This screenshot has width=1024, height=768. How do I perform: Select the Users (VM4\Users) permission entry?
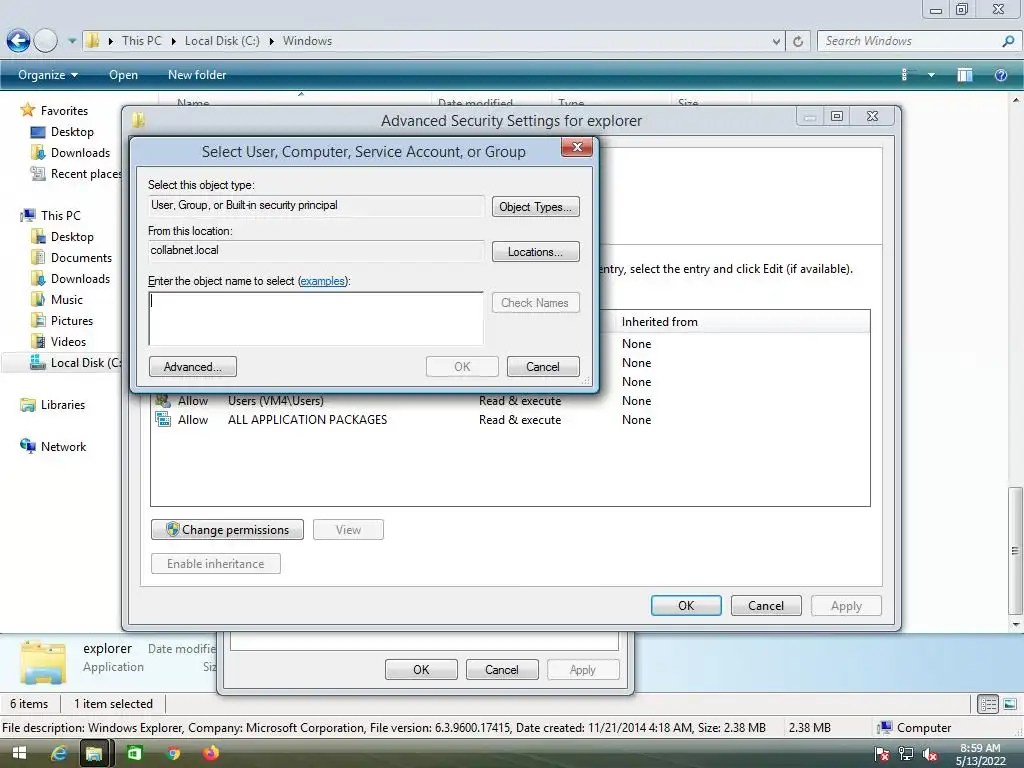[x=510, y=401]
